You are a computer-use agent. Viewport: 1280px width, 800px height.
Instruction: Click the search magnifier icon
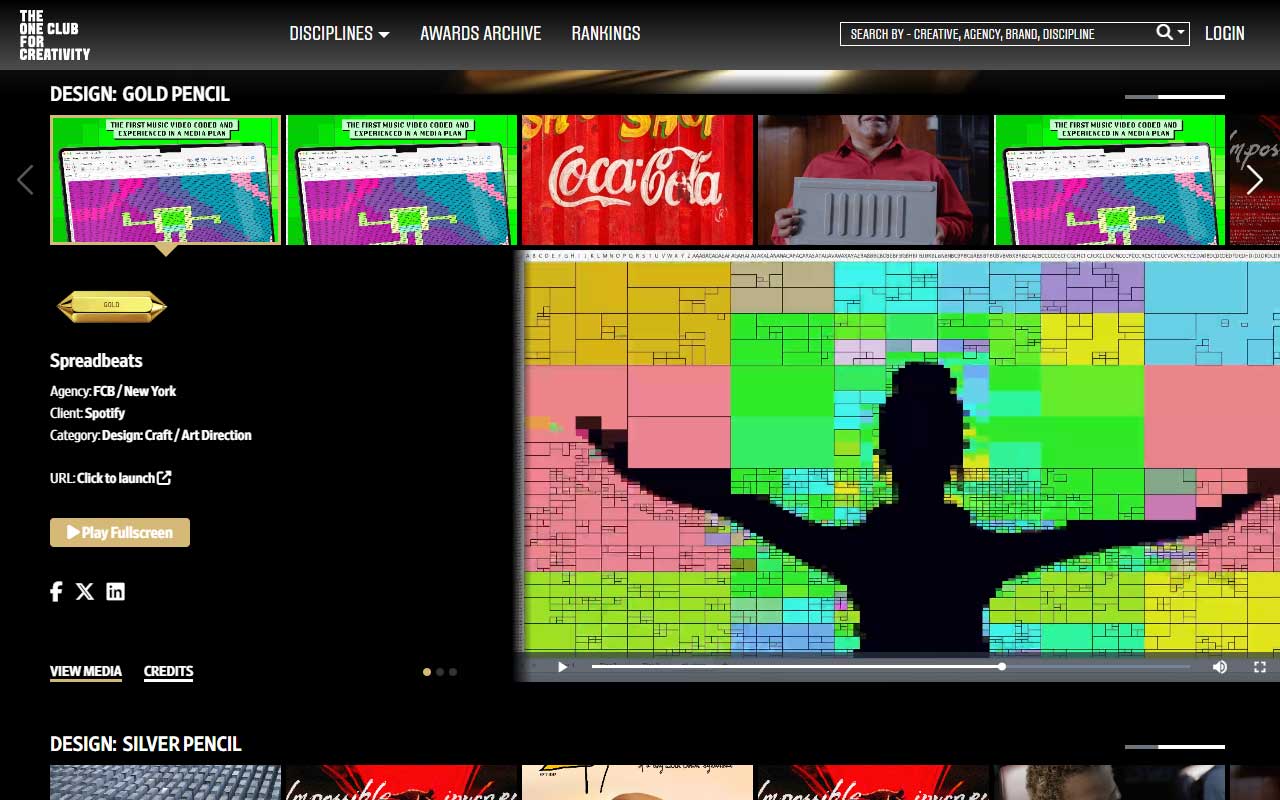(x=1164, y=33)
